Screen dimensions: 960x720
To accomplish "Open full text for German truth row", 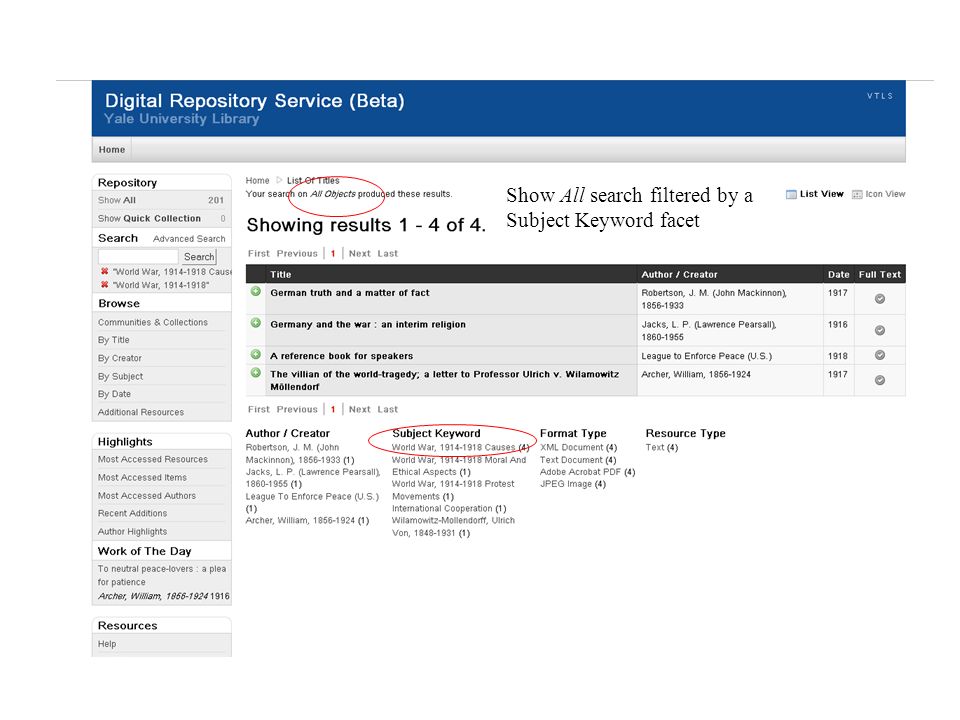I will 880,299.
